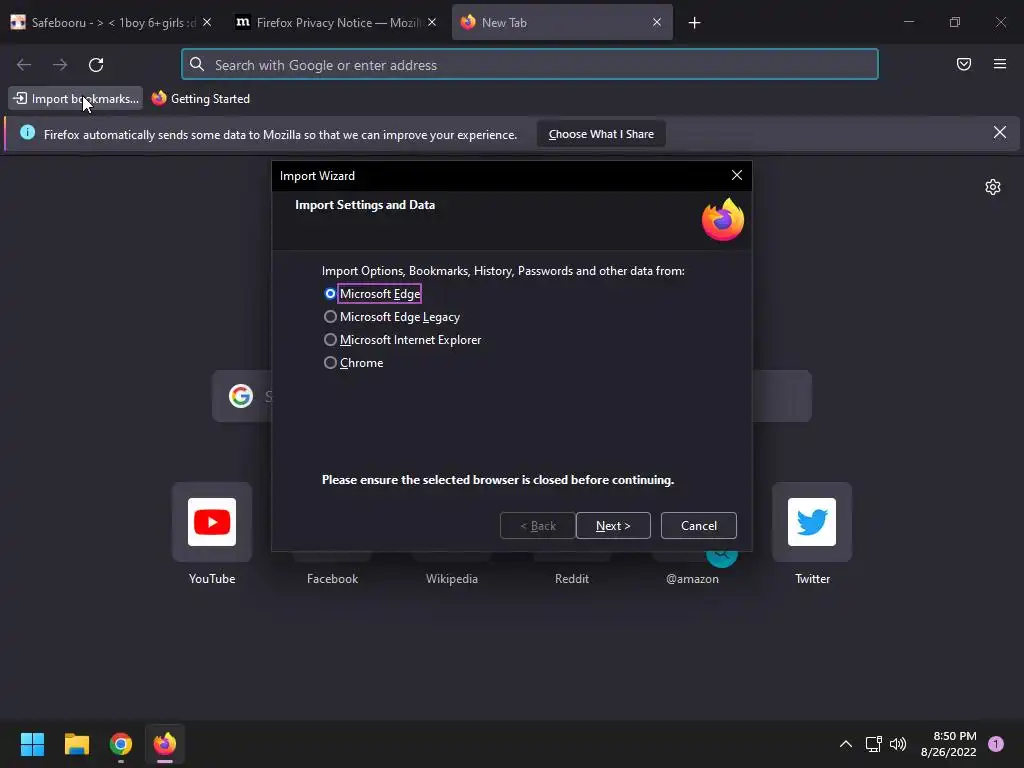Dismiss the data sharing notification bar
Viewport: 1024px width, 768px height.
click(999, 133)
